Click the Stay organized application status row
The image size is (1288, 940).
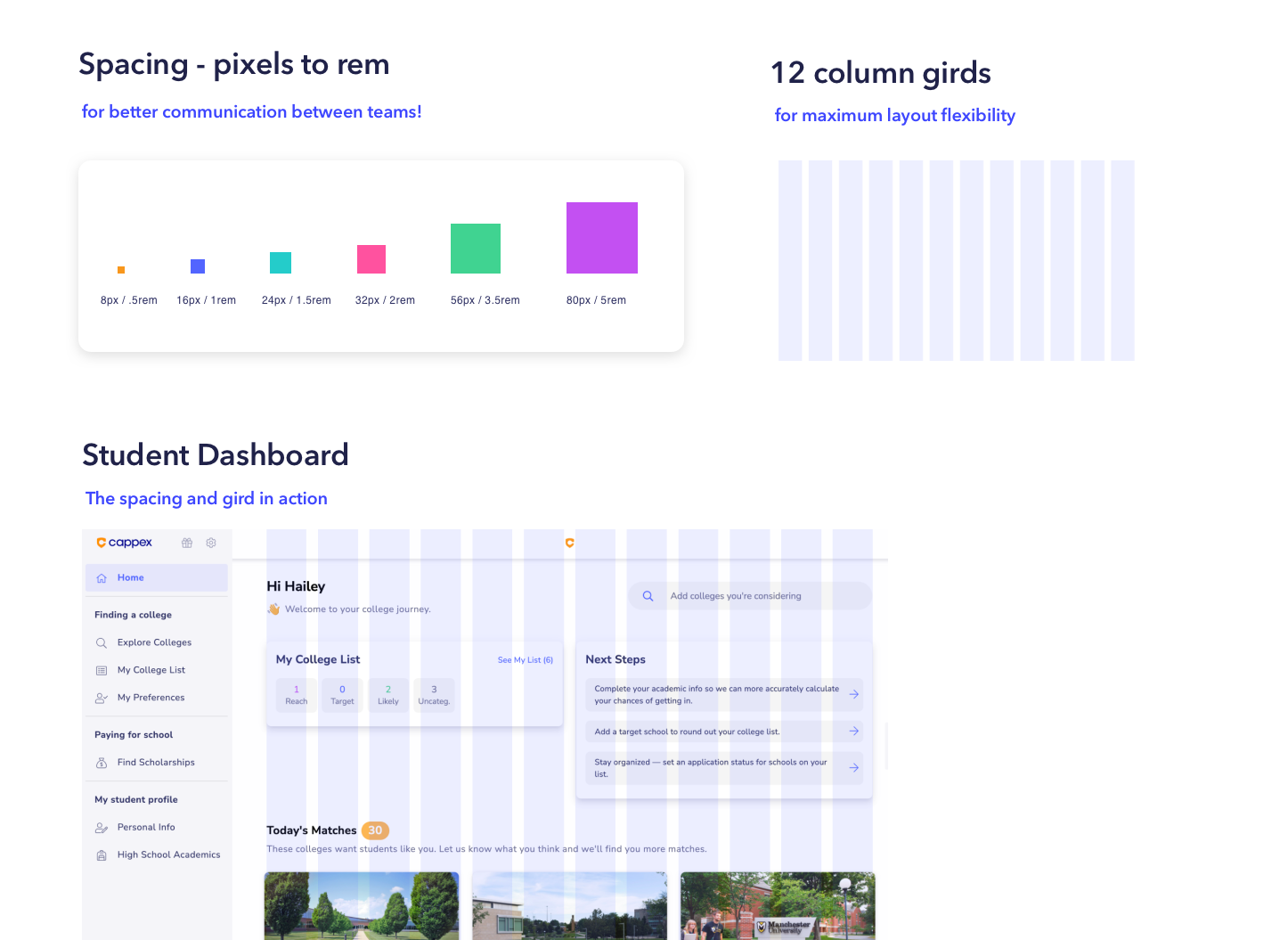[x=724, y=768]
